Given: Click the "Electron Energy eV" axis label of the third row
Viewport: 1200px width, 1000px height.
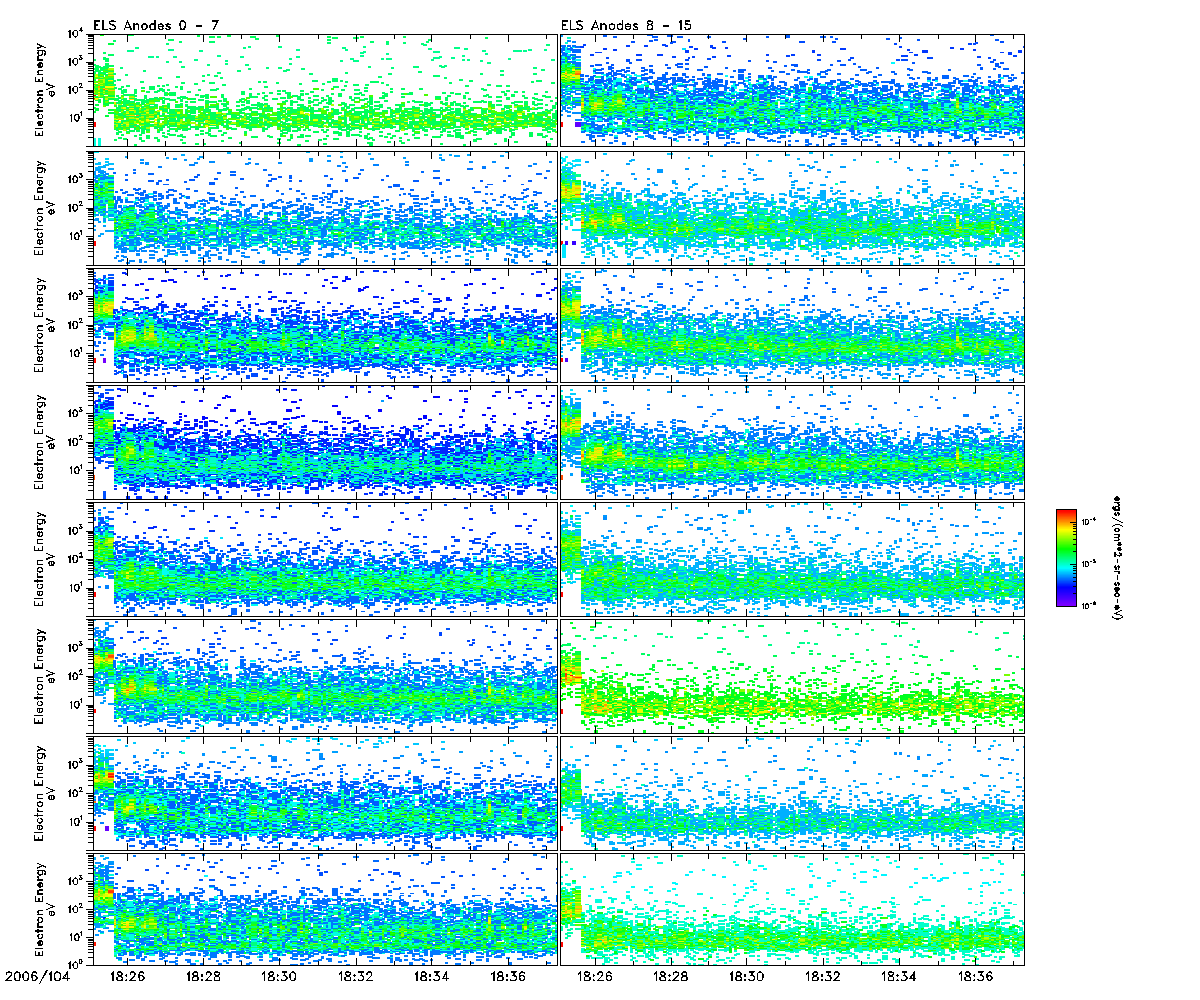Looking at the screenshot, I should coord(46,324).
